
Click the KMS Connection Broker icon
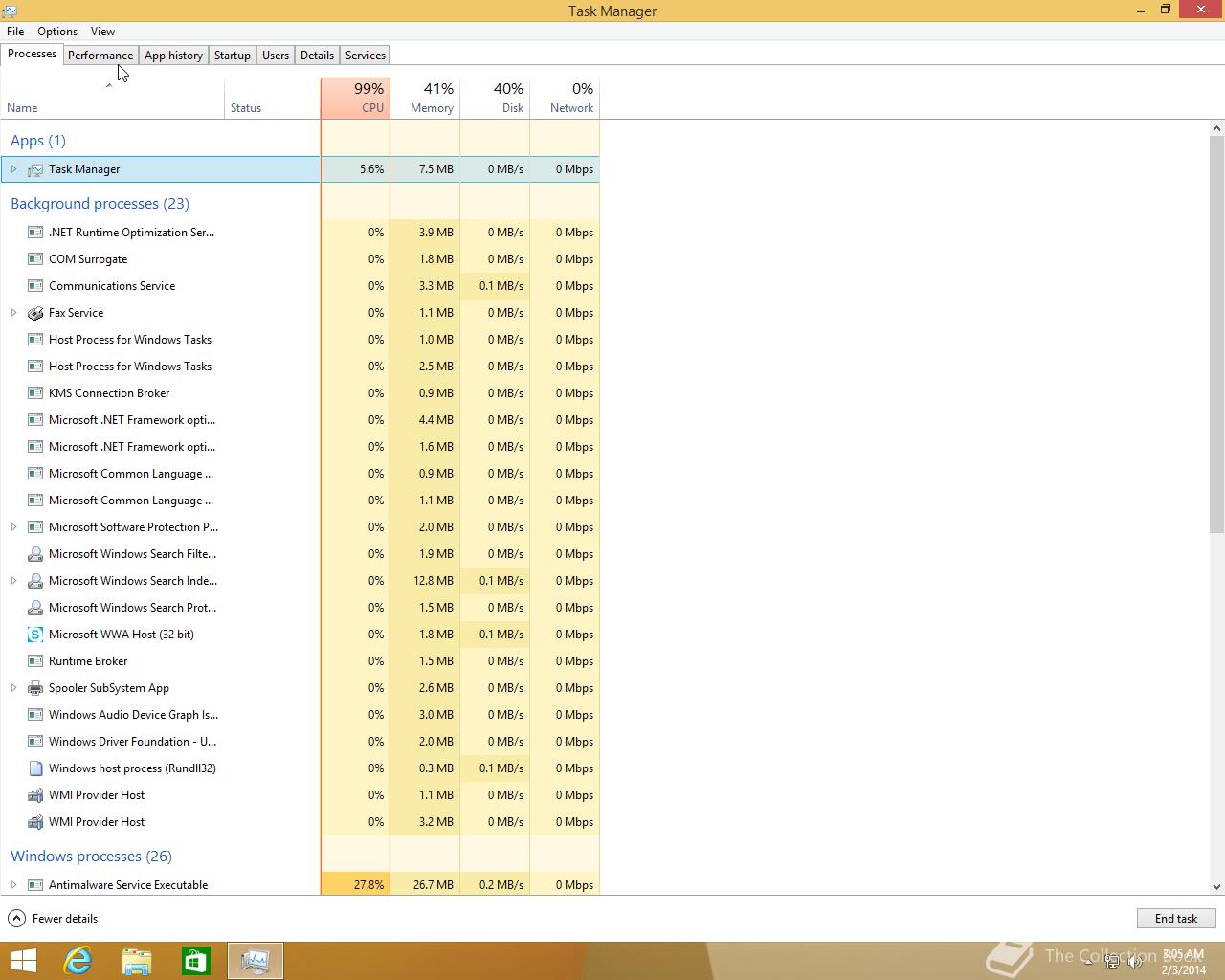35,393
